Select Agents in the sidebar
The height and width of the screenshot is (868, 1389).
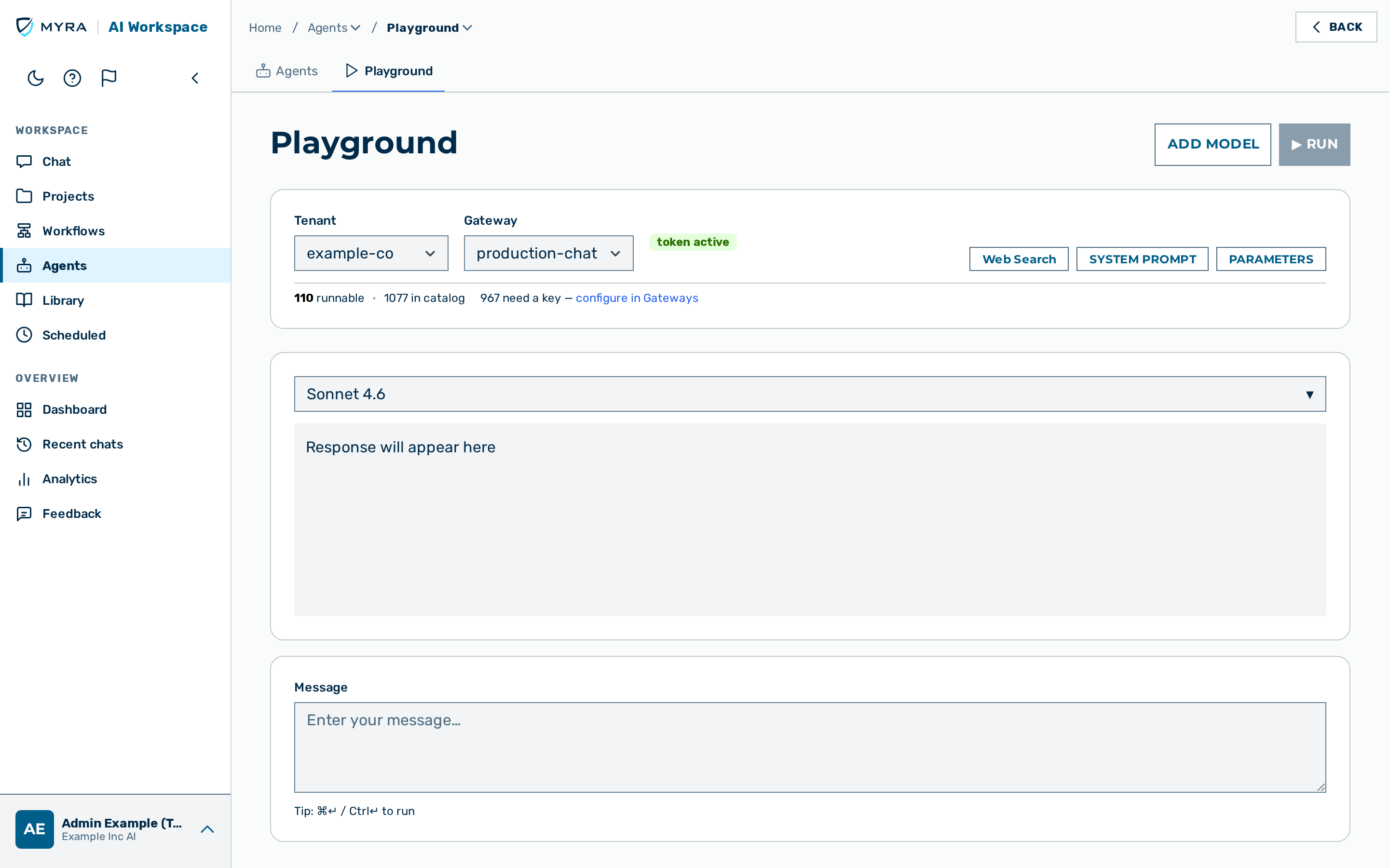pyautogui.click(x=116, y=266)
